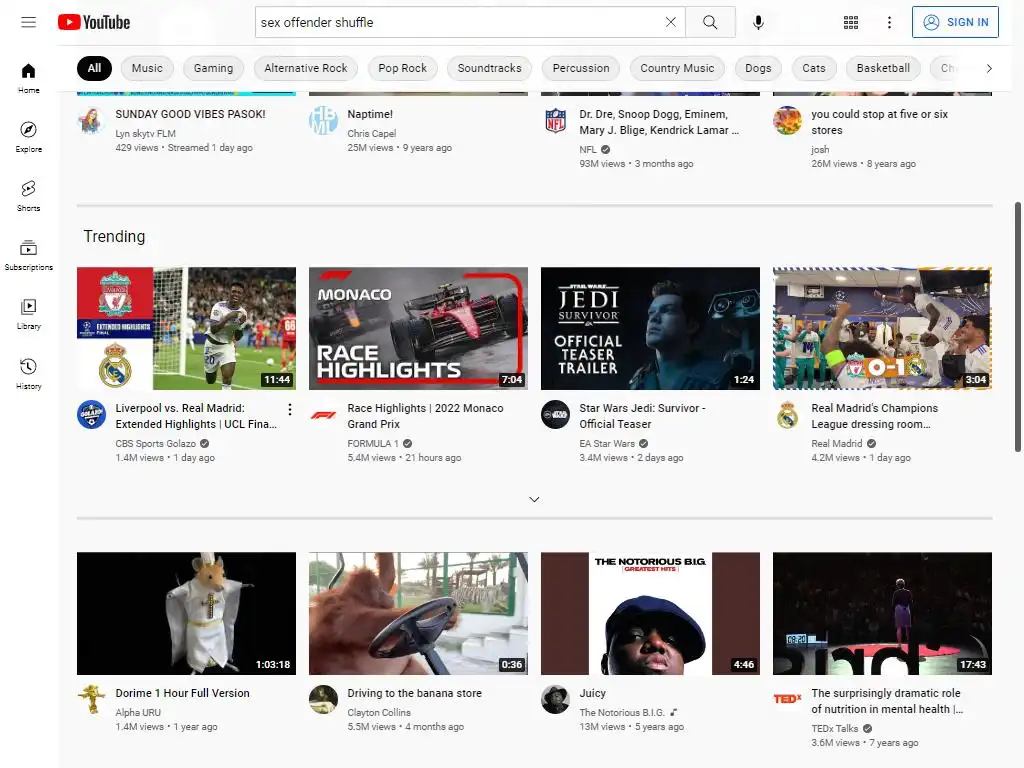The image size is (1024, 768).
Task: Open 'Star Wars Jedi: Survivor - Official Teaser' title
Action: (643, 416)
